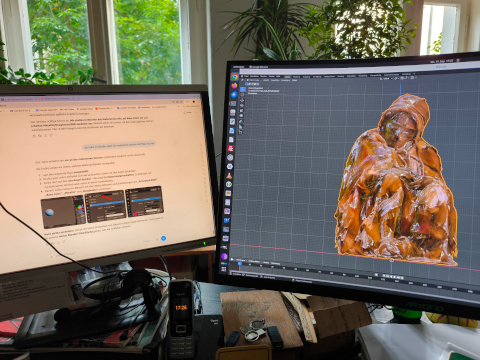480x360 pixels.
Task: Choose the Rotate tool in Blender toolbar
Action: click(x=242, y=105)
